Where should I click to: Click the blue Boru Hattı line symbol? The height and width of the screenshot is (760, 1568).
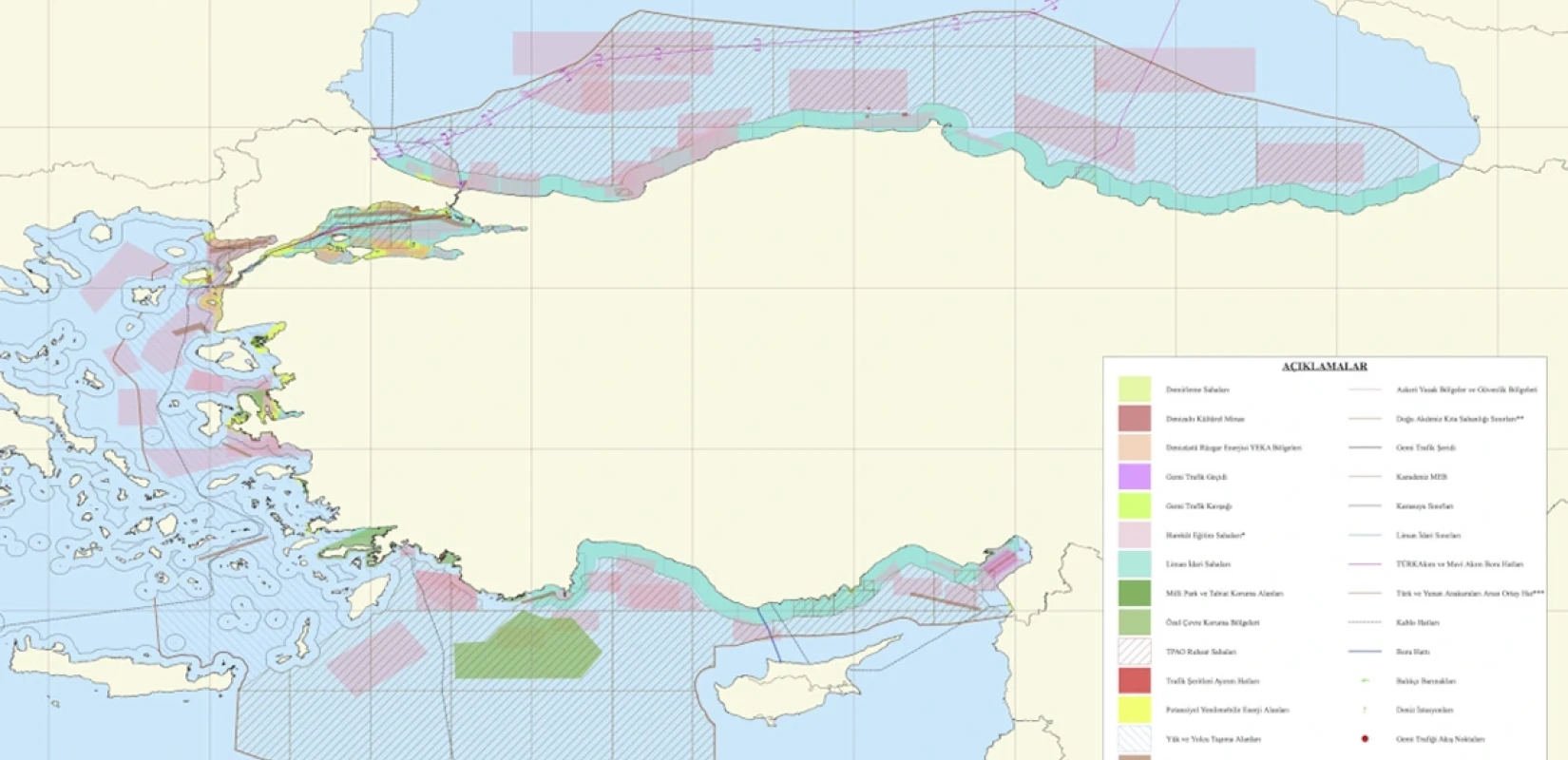[1365, 652]
